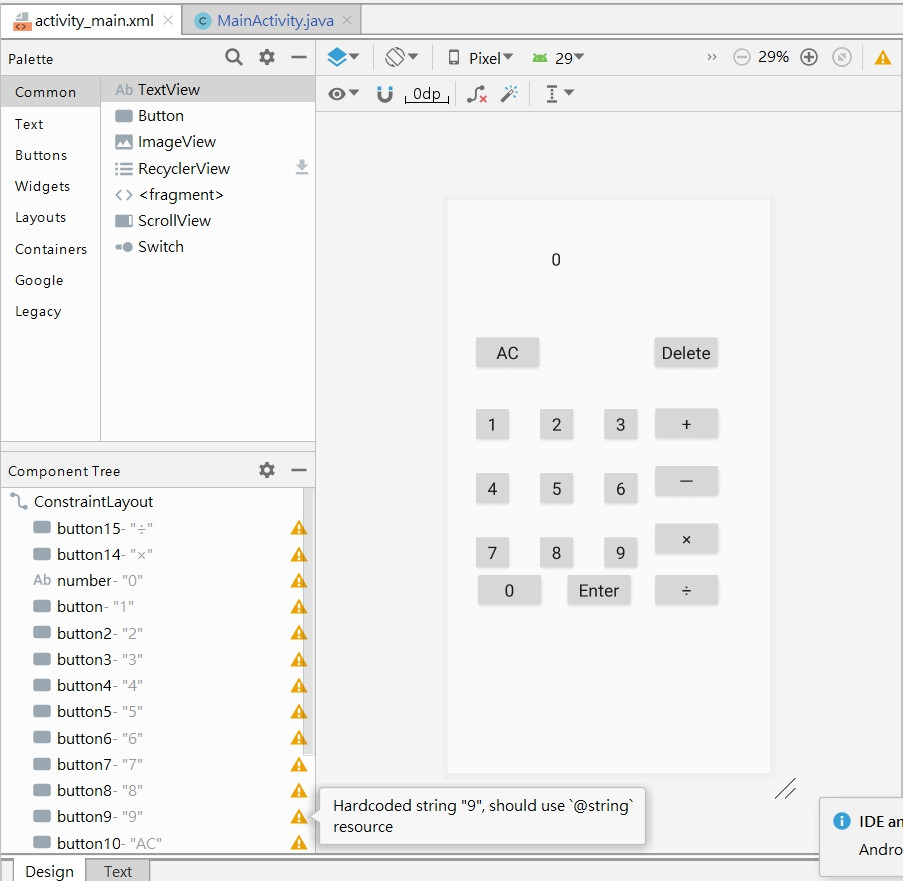Pick <fragment> from the palette
Screen dimensions: 903x881
pos(208,195)
